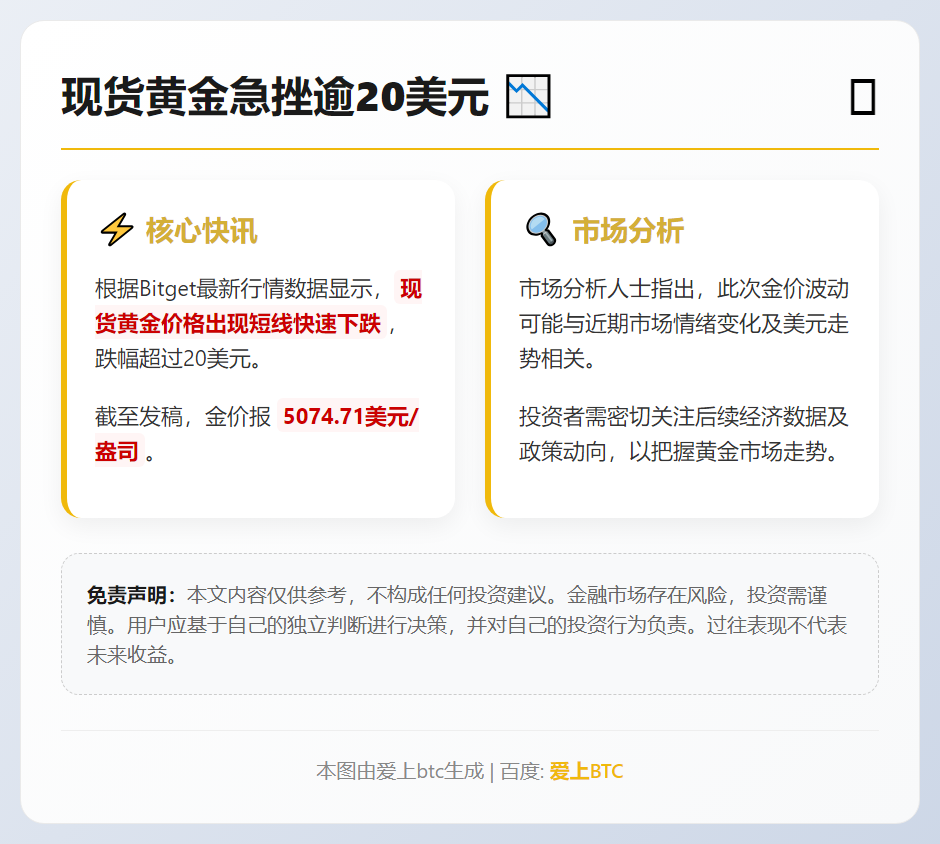
Task: Click the footer text 本图由爱上btc生成
Action: [400, 771]
